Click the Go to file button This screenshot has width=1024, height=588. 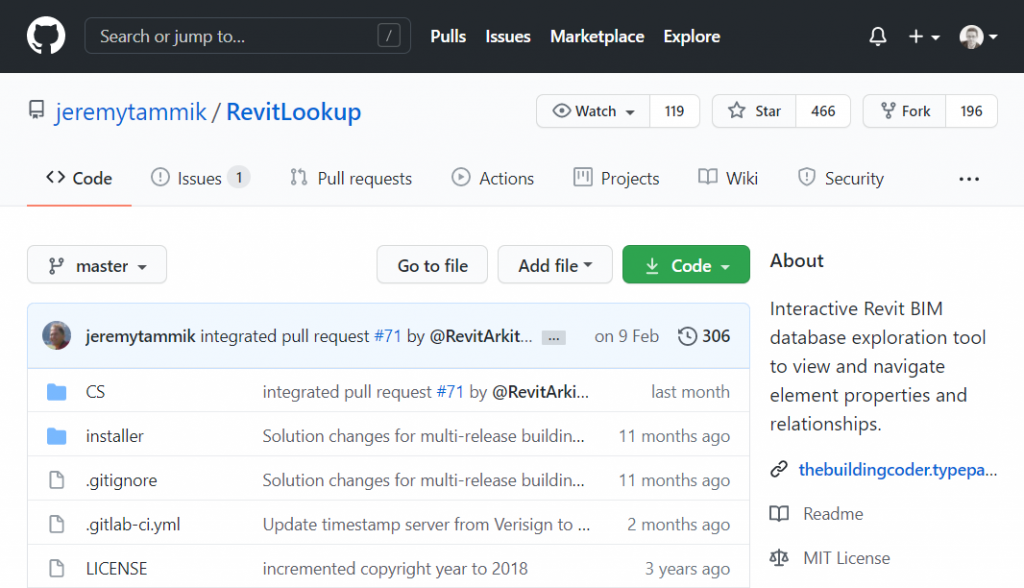pos(432,264)
